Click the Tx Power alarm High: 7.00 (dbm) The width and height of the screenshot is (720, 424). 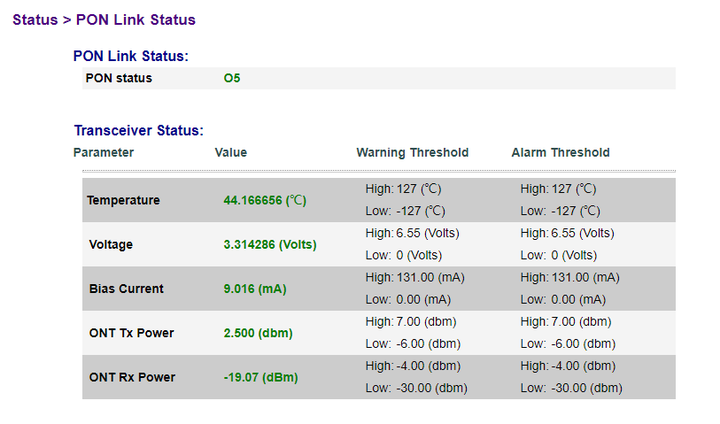[x=566, y=322]
